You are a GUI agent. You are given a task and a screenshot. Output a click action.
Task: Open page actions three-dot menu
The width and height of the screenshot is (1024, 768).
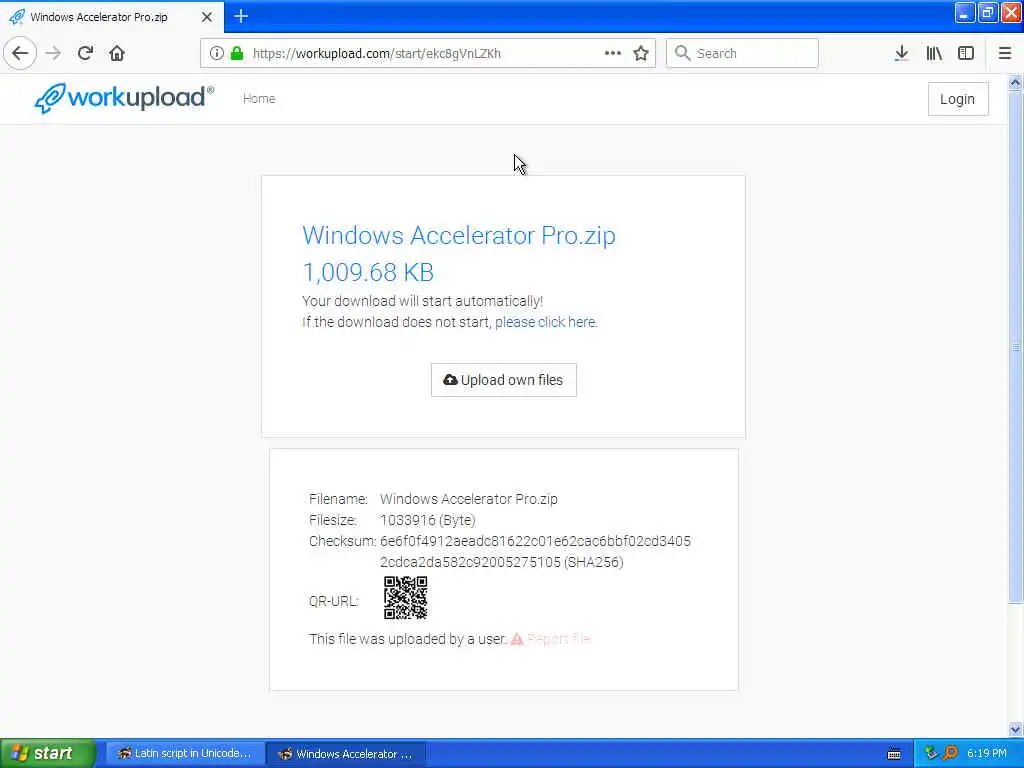point(613,53)
